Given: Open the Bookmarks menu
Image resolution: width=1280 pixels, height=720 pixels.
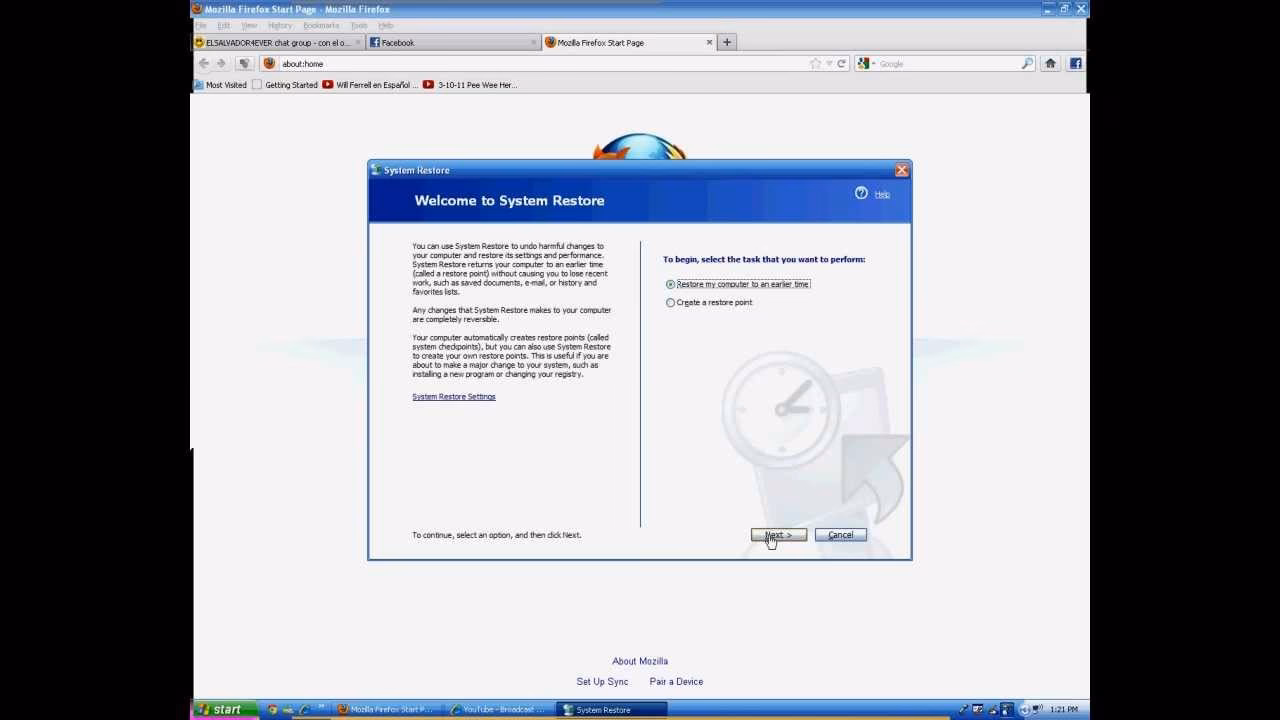Looking at the screenshot, I should click(320, 25).
